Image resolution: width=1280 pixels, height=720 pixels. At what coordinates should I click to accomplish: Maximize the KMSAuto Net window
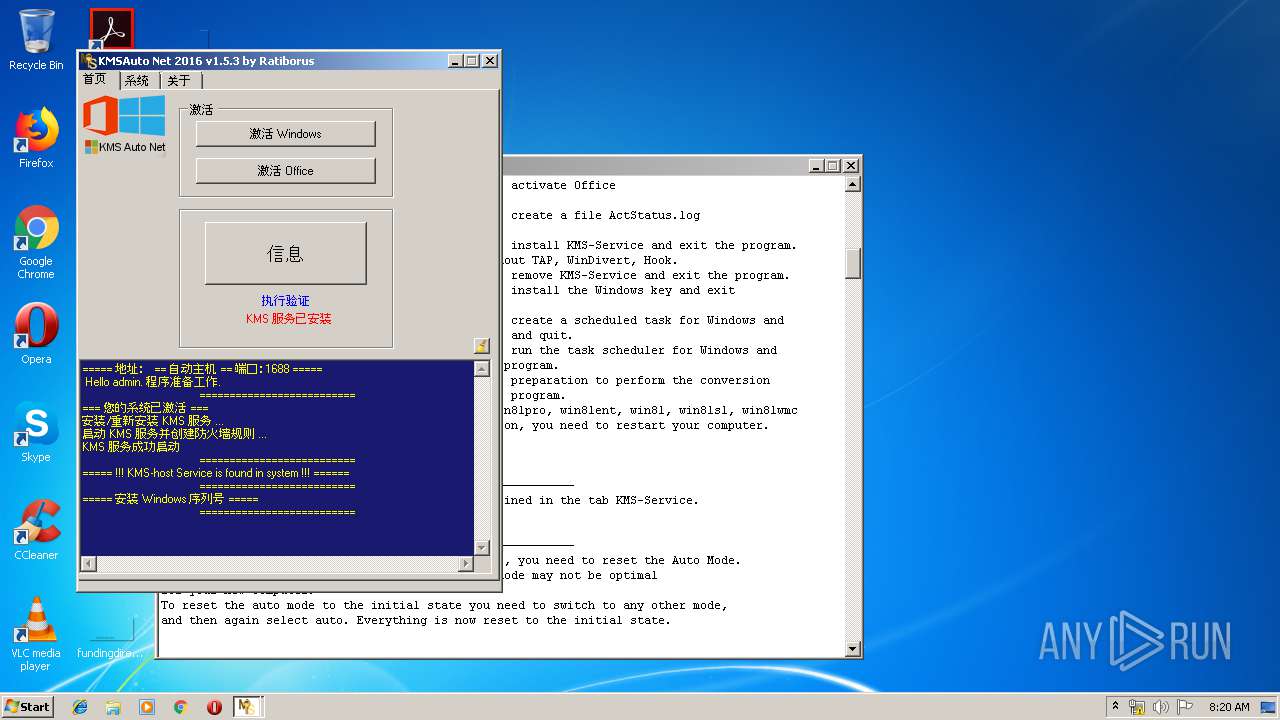point(472,61)
